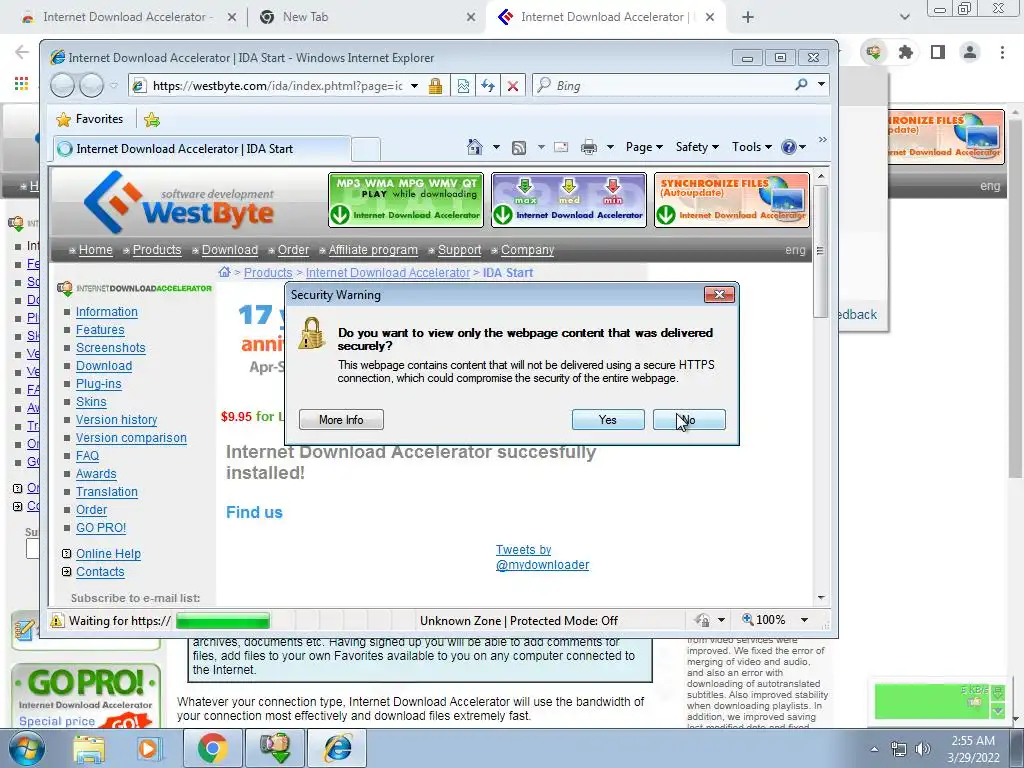Open the address bar history dropdown in IE
The height and width of the screenshot is (768, 1024).
pyautogui.click(x=414, y=86)
